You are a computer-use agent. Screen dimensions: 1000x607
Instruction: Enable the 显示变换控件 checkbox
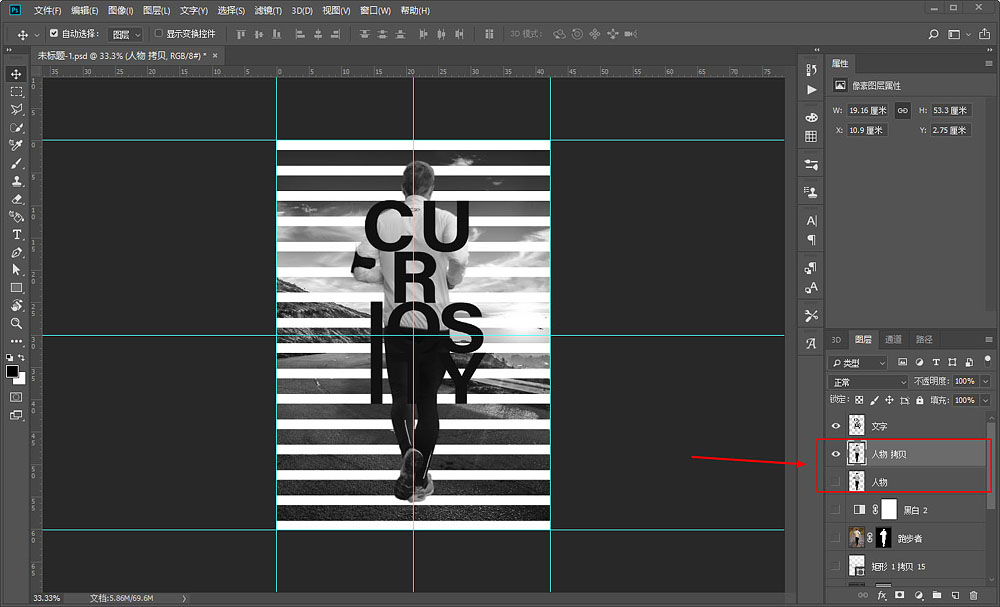click(x=159, y=33)
